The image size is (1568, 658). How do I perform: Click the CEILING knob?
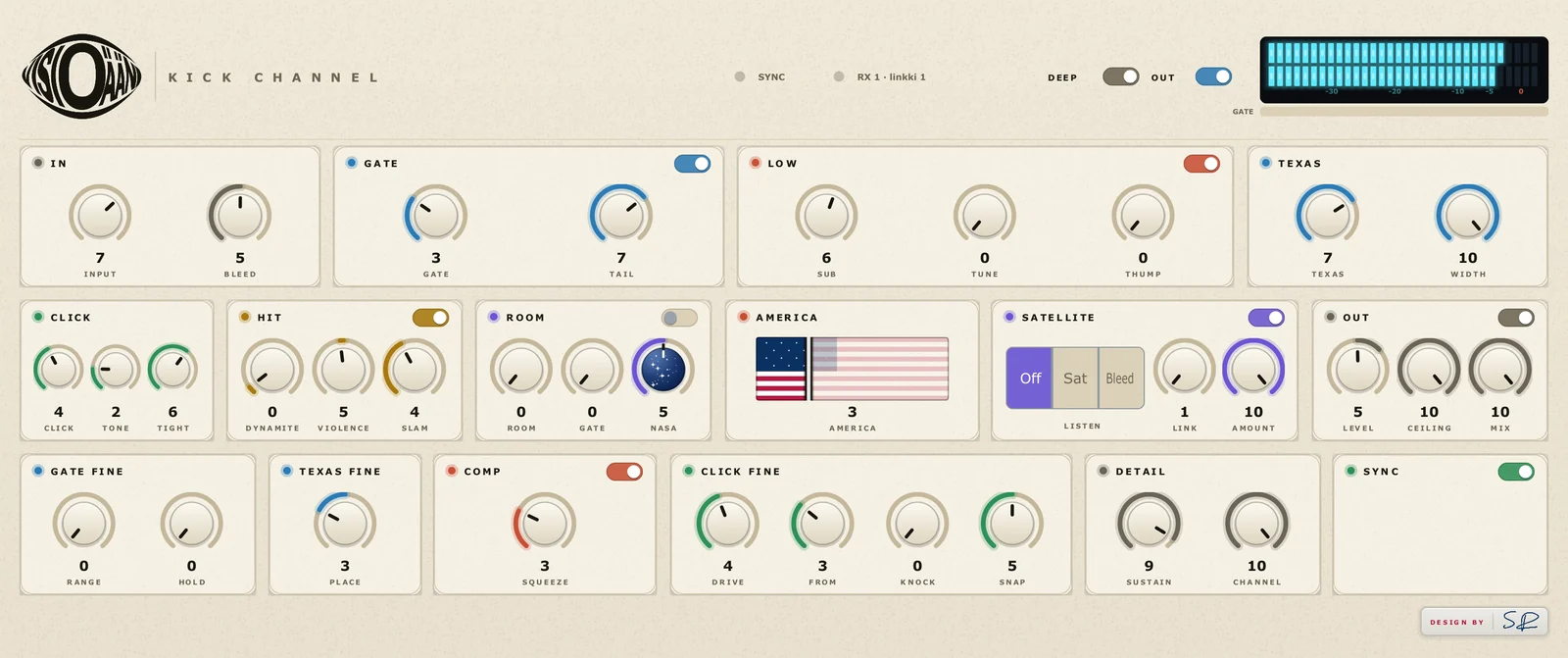tap(1430, 370)
